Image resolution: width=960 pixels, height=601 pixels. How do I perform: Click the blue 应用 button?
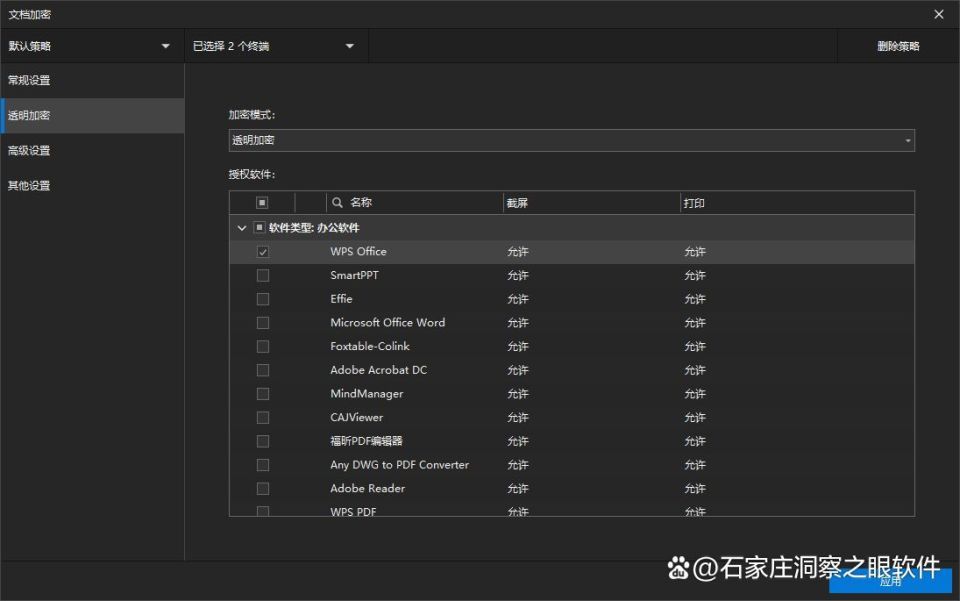[x=890, y=581]
